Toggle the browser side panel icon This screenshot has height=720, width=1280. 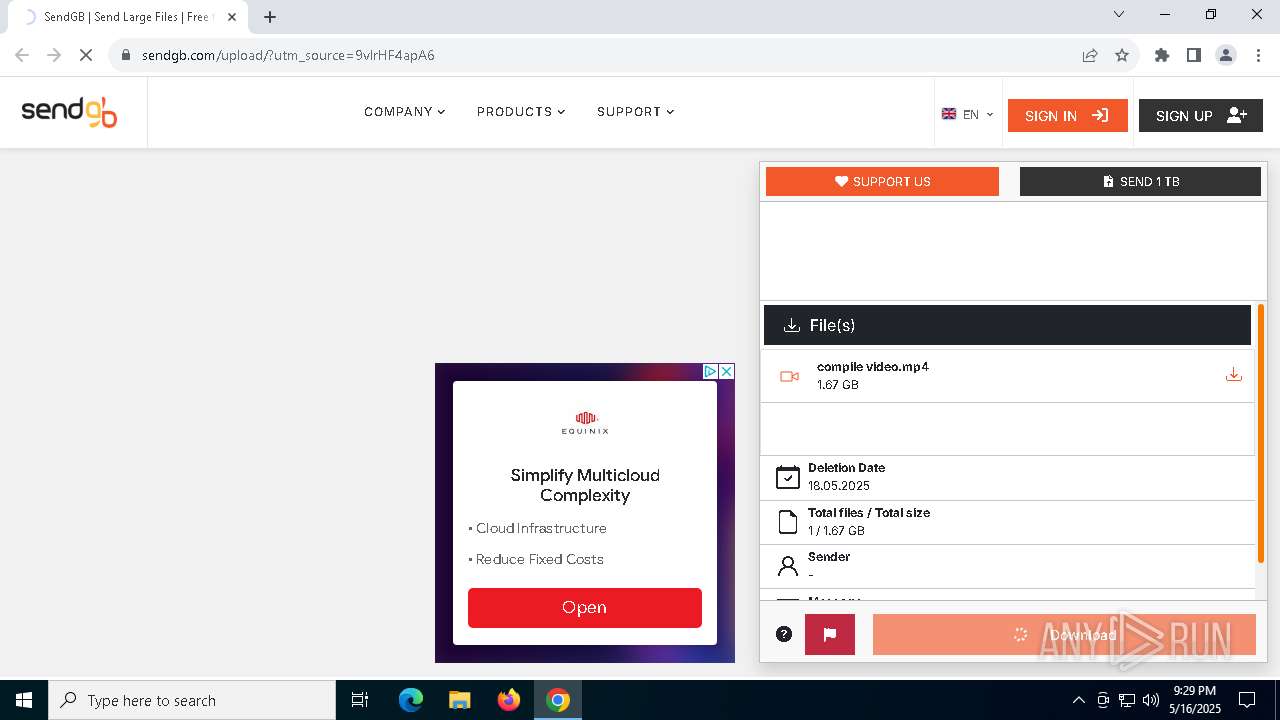[x=1194, y=55]
